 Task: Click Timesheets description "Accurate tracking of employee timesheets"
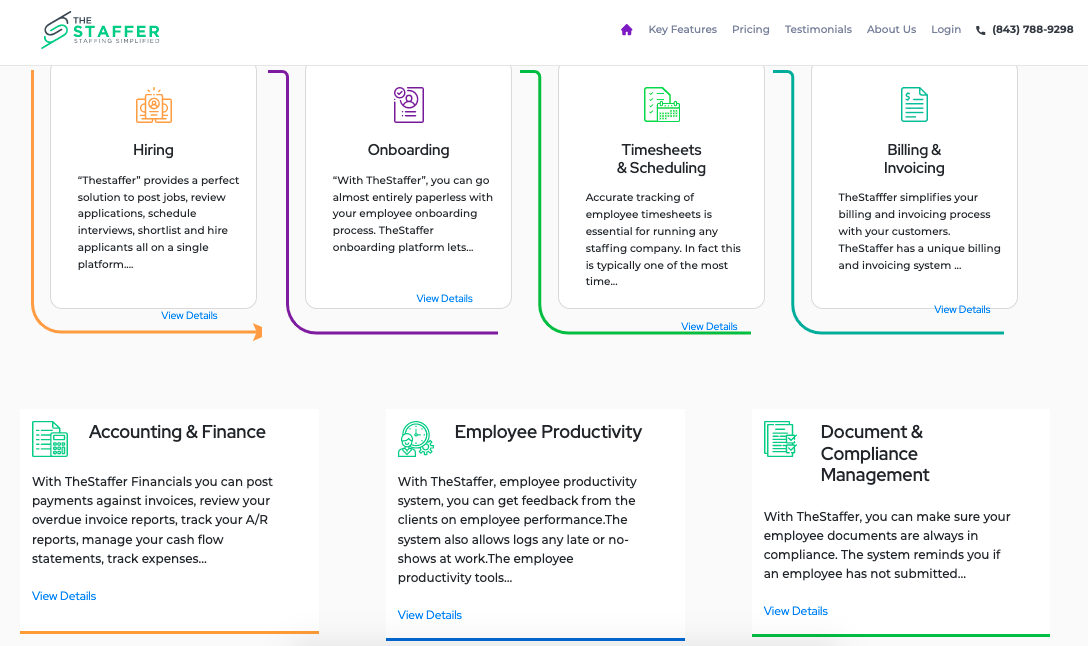(663, 239)
